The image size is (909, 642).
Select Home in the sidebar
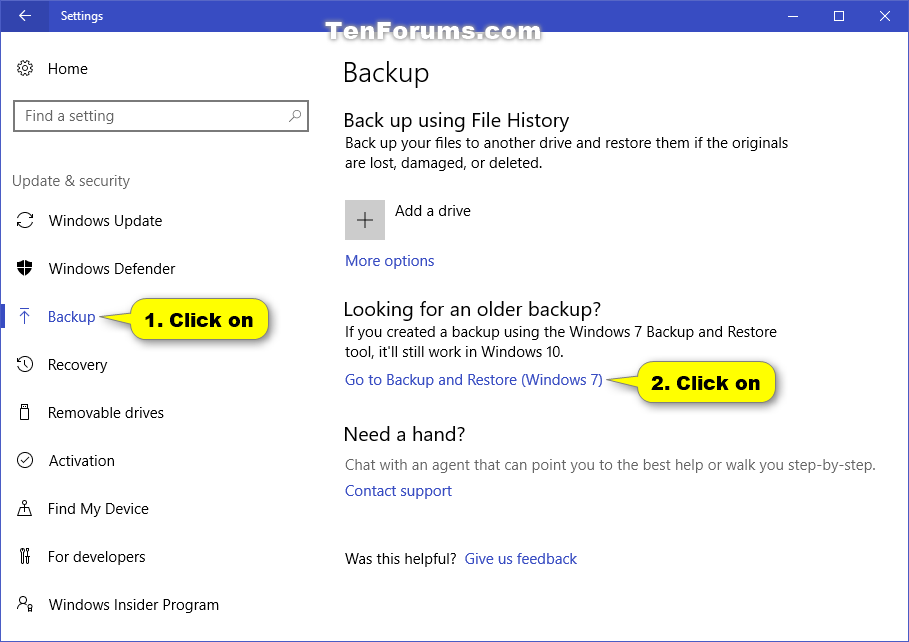click(x=68, y=68)
